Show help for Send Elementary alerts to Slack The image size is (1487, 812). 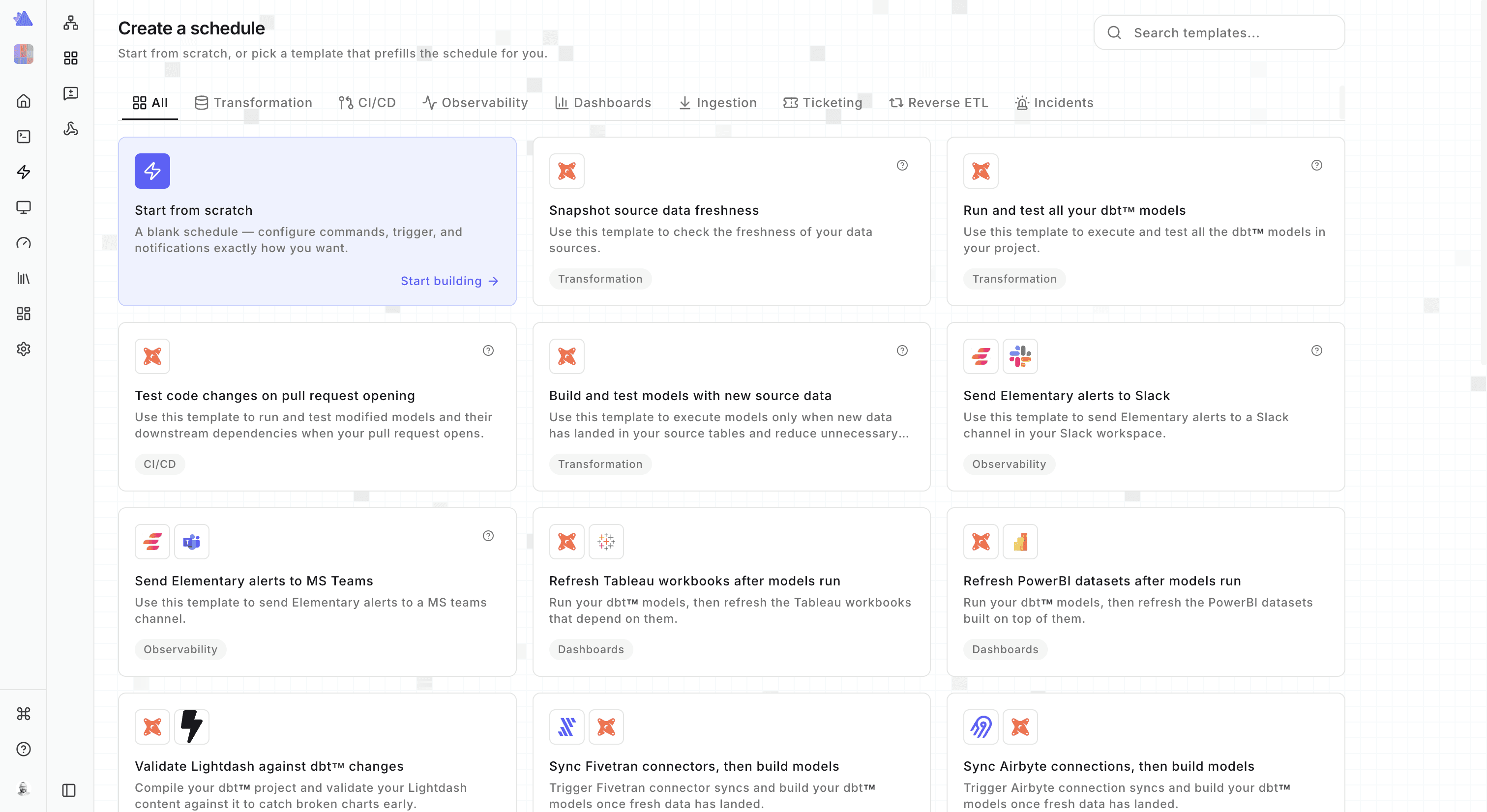pos(1317,350)
